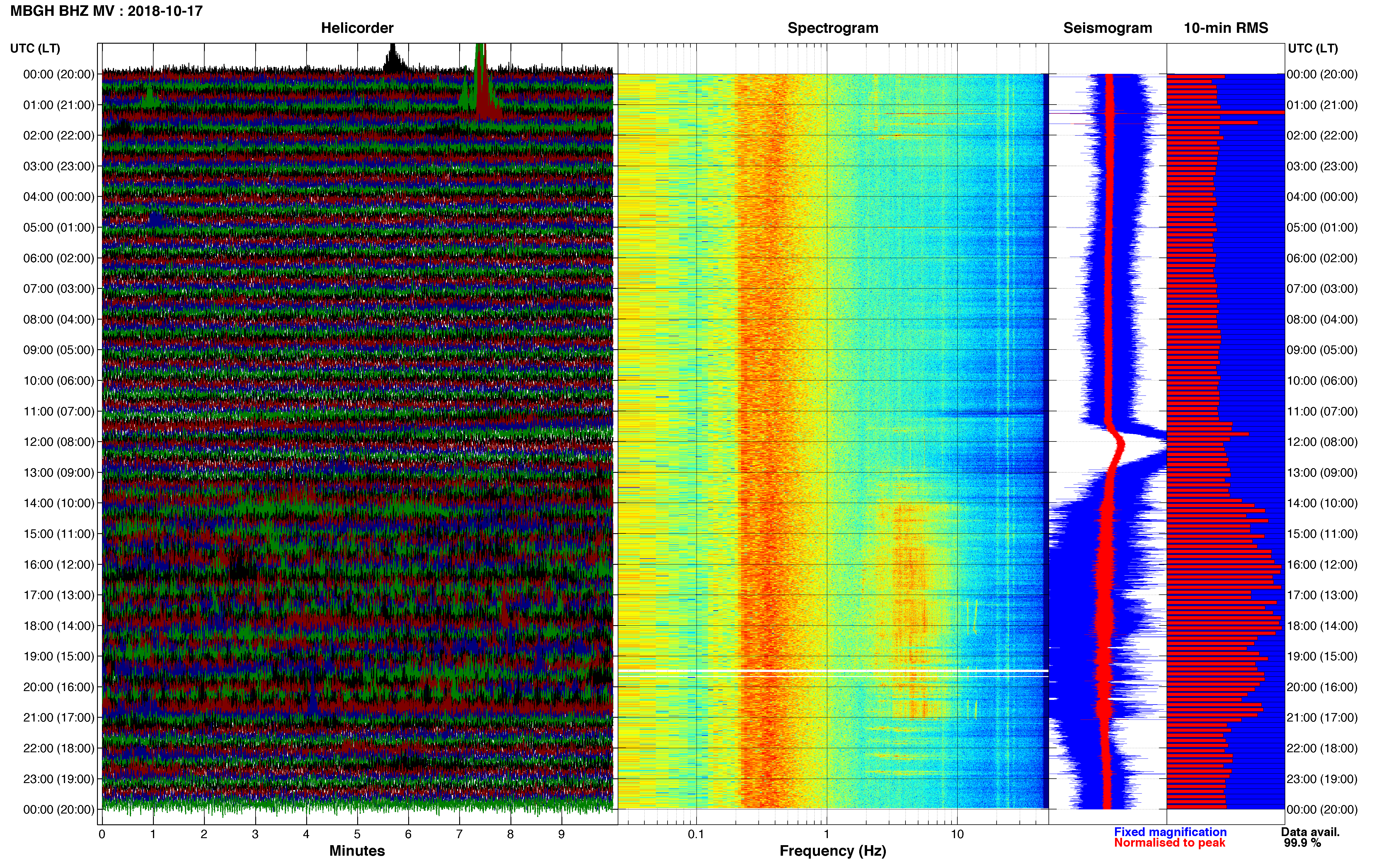1389x868 pixels.
Task: Click the 01:00 (21:00) label beside the Helicorder
Action: (x=59, y=105)
